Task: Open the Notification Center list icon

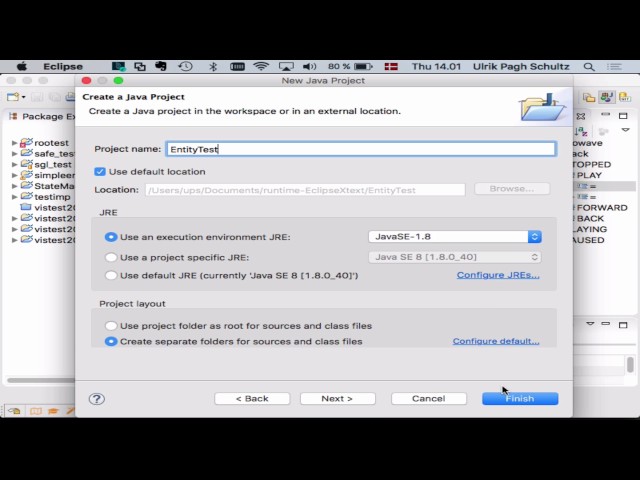Action: [614, 67]
